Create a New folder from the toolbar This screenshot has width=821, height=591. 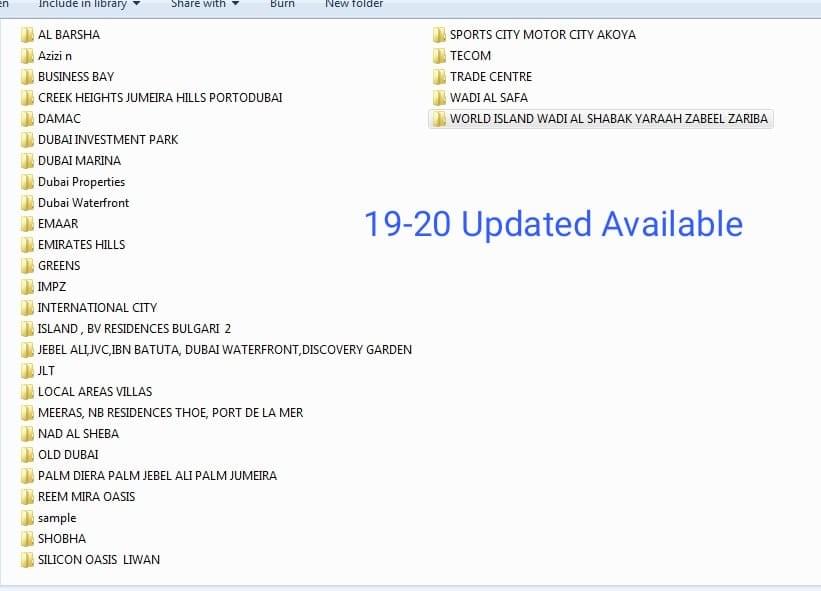(354, 4)
